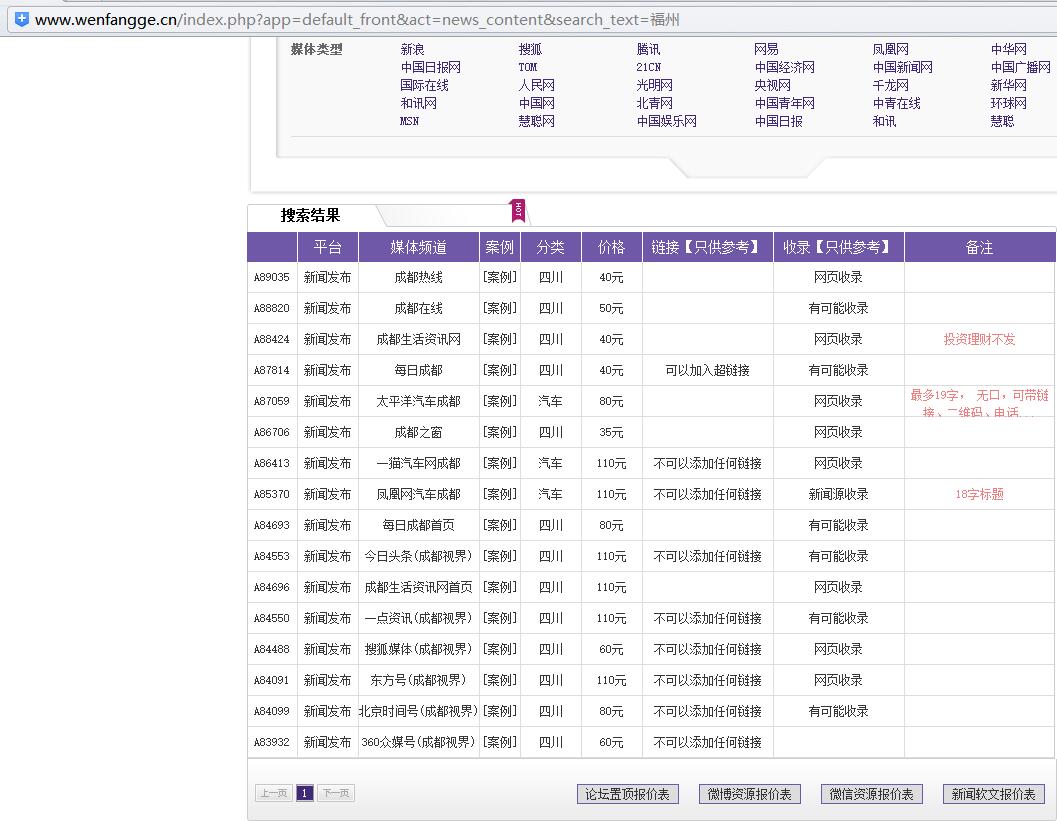Open the 微博资源报价表 button

click(x=750, y=794)
